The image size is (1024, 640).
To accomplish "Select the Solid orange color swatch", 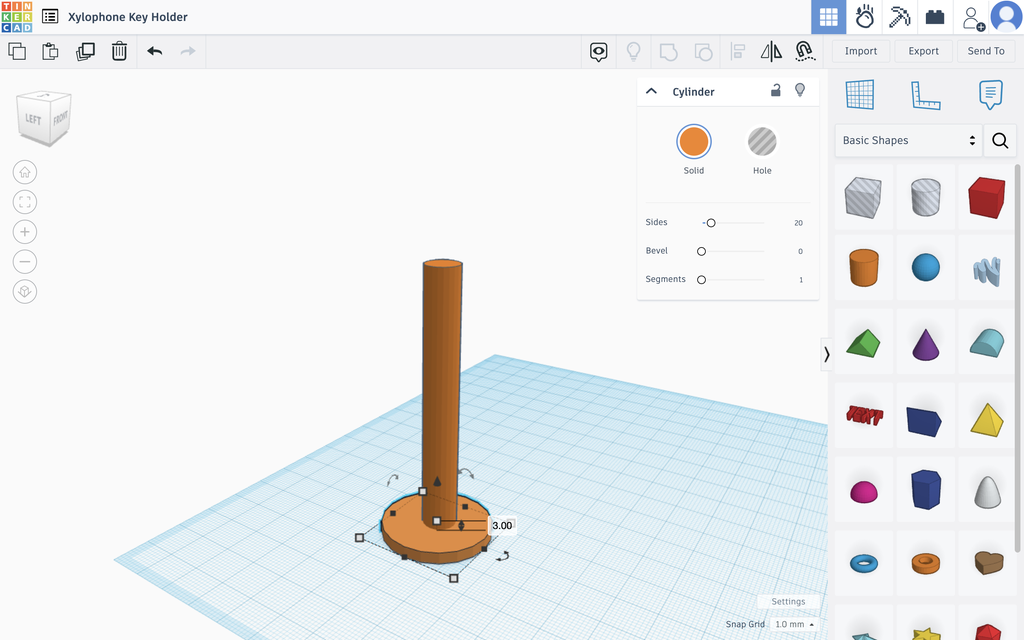I will [x=694, y=142].
